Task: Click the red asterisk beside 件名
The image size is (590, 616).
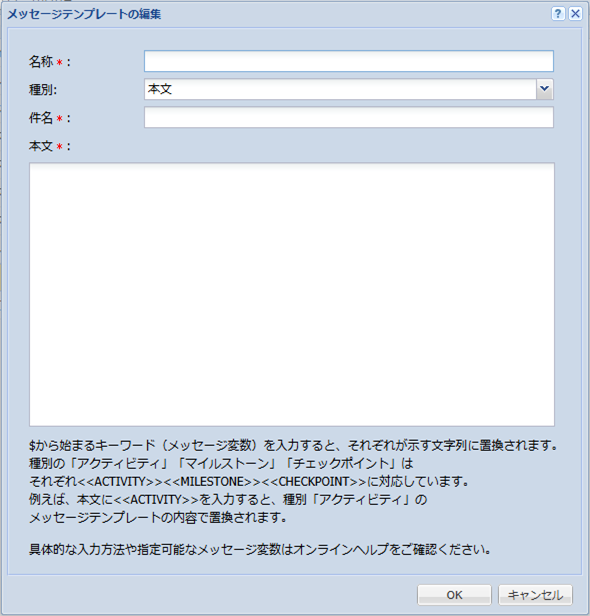Action: [60, 118]
